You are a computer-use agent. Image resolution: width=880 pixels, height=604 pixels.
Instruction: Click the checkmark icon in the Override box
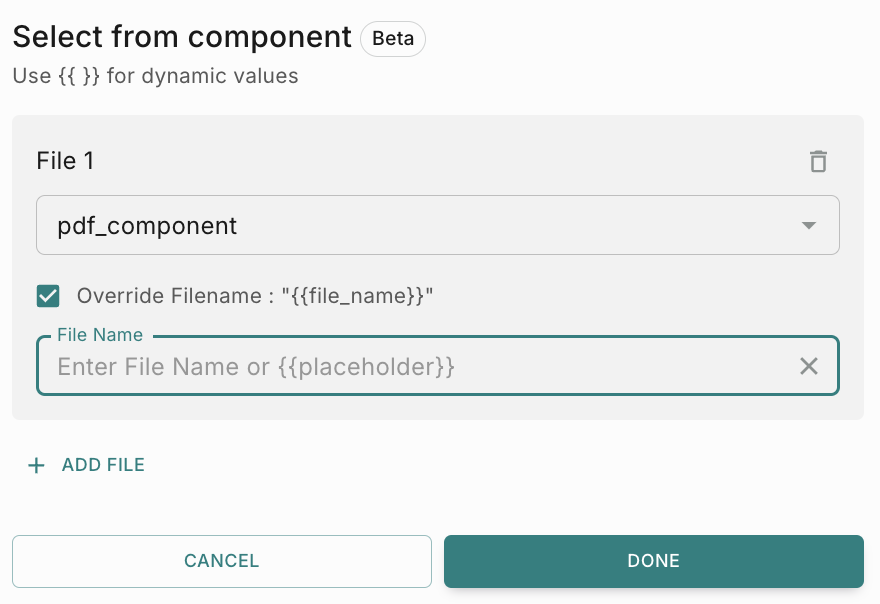(48, 296)
